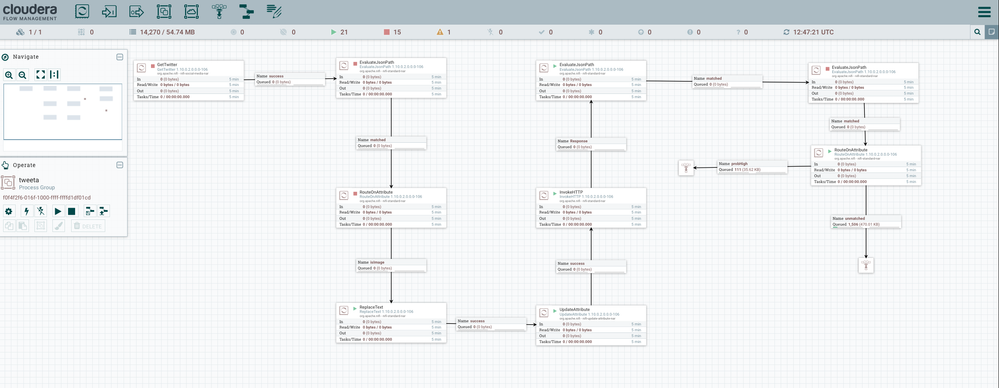Select the success connection from GetTwitter
Screen dimensions: 999x388
(290, 79)
